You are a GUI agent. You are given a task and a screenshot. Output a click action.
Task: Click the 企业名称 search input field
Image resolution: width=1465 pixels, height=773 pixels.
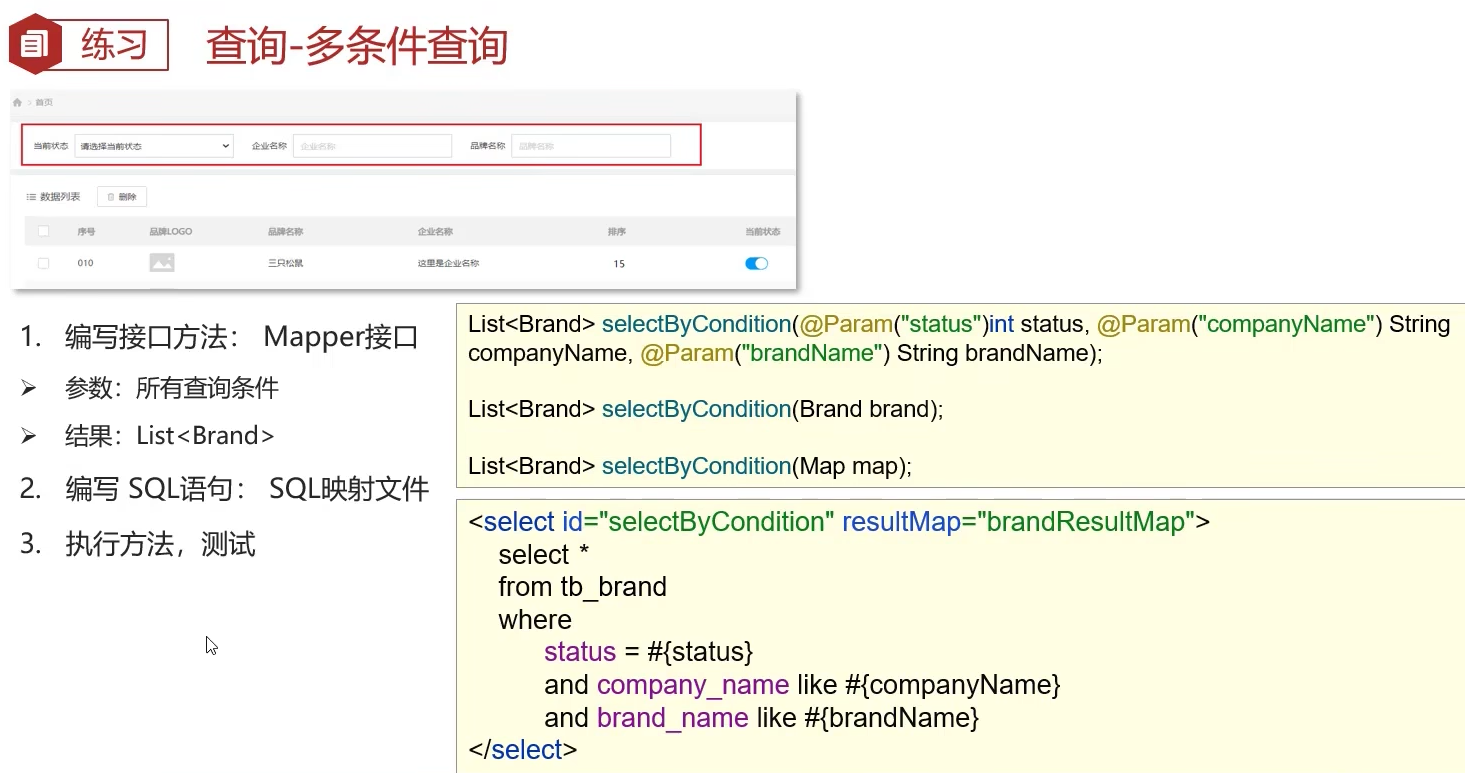pyautogui.click(x=372, y=146)
